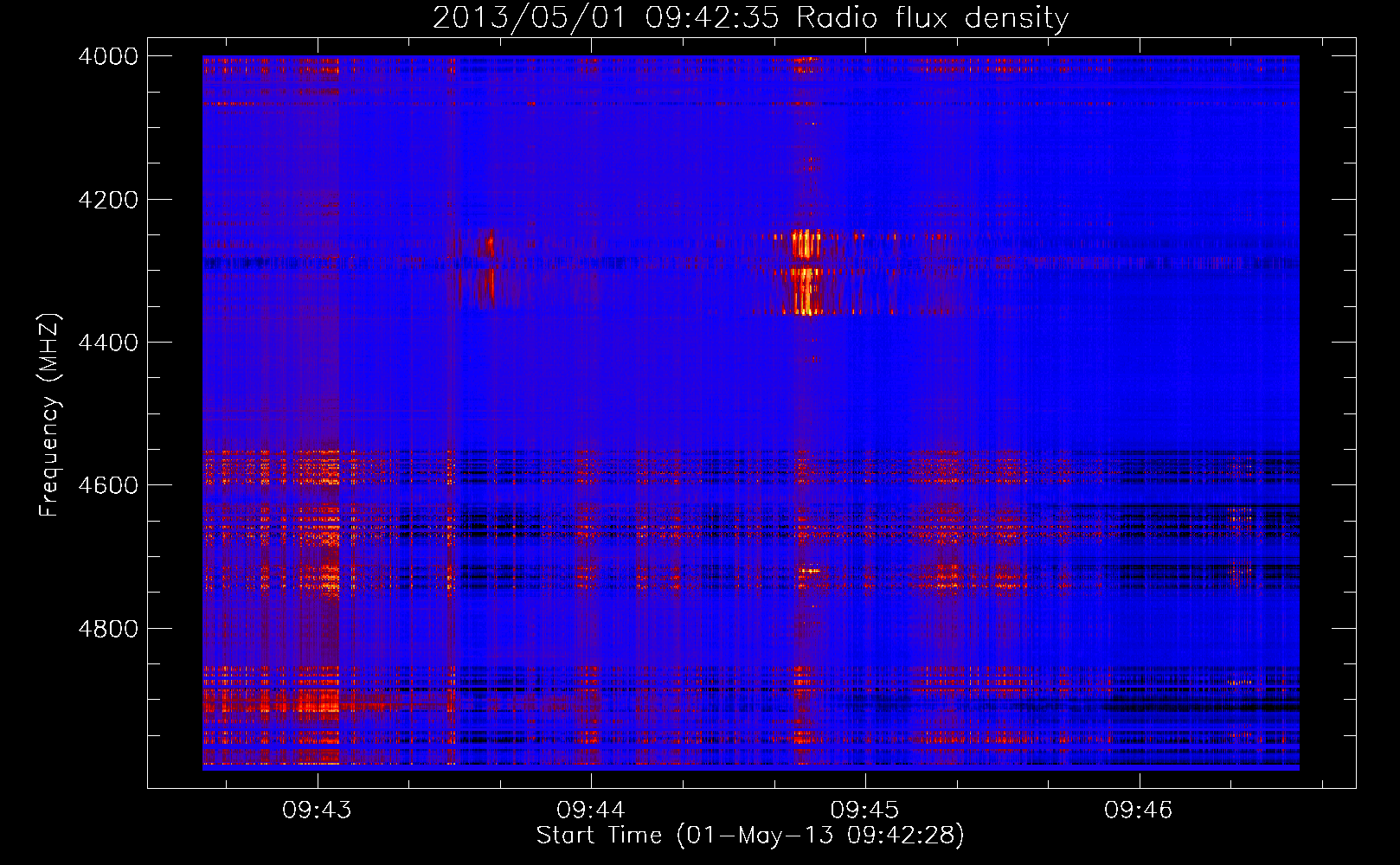Screen dimensions: 1400x865
Task: Click the 09:45 time tick label
Action: click(865, 810)
